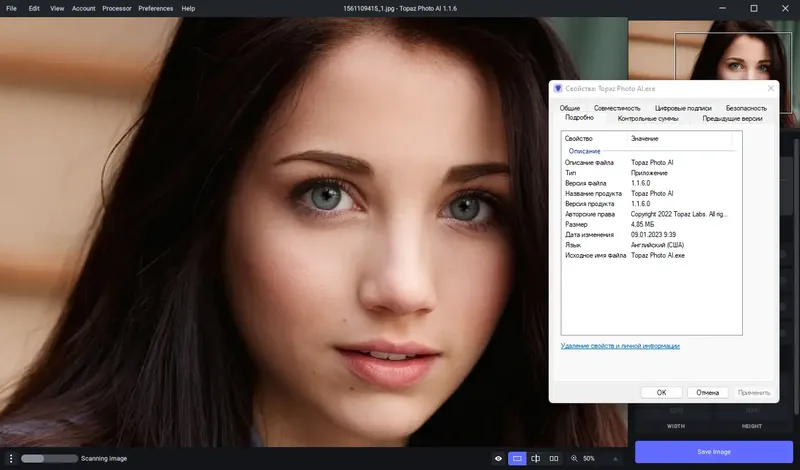Select the side-by-side view icon

tap(554, 458)
